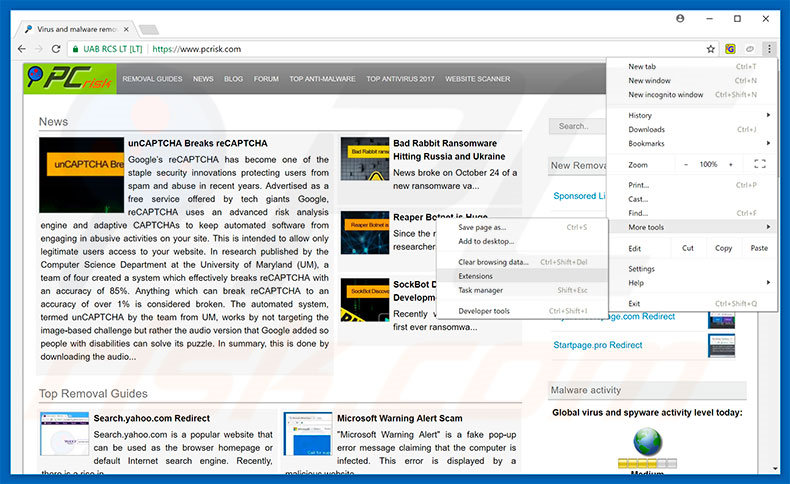
Task: Select Clear browsing data... in submenu
Action: [522, 262]
